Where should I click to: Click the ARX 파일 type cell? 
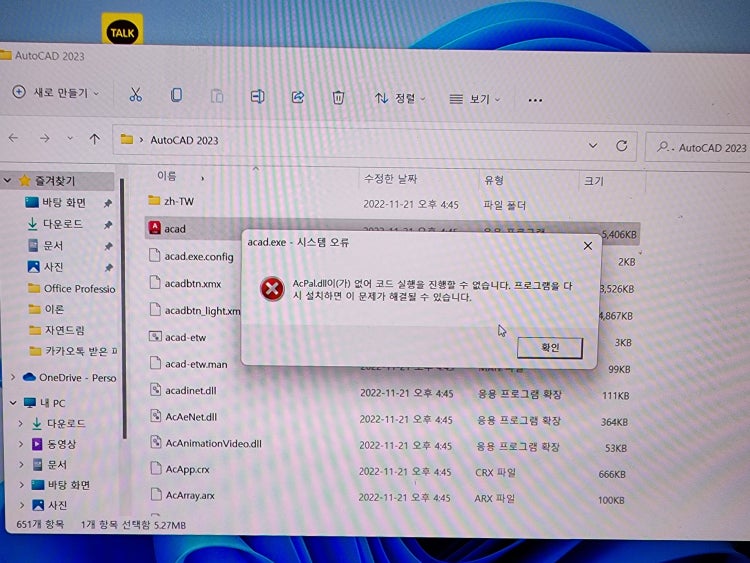[x=495, y=498]
